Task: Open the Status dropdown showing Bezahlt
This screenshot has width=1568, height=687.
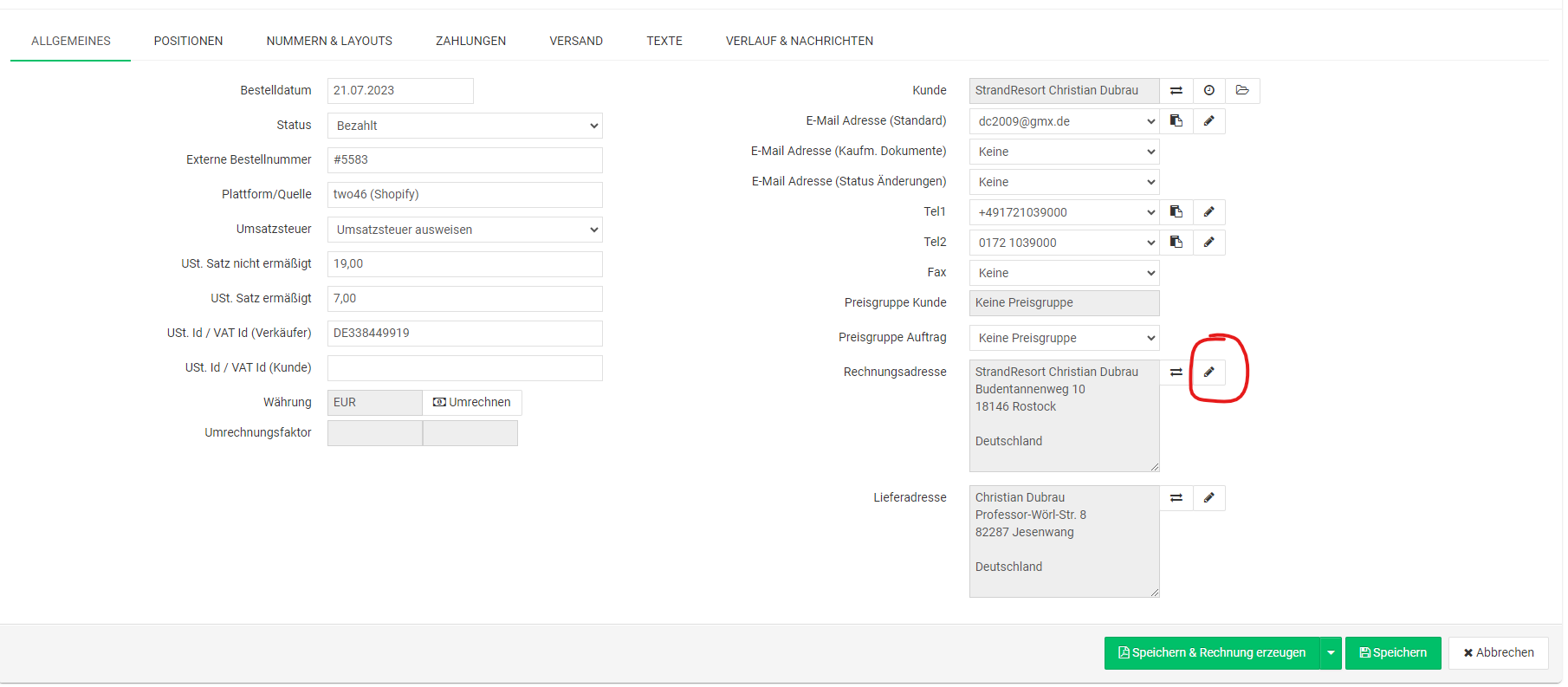Action: click(x=464, y=126)
